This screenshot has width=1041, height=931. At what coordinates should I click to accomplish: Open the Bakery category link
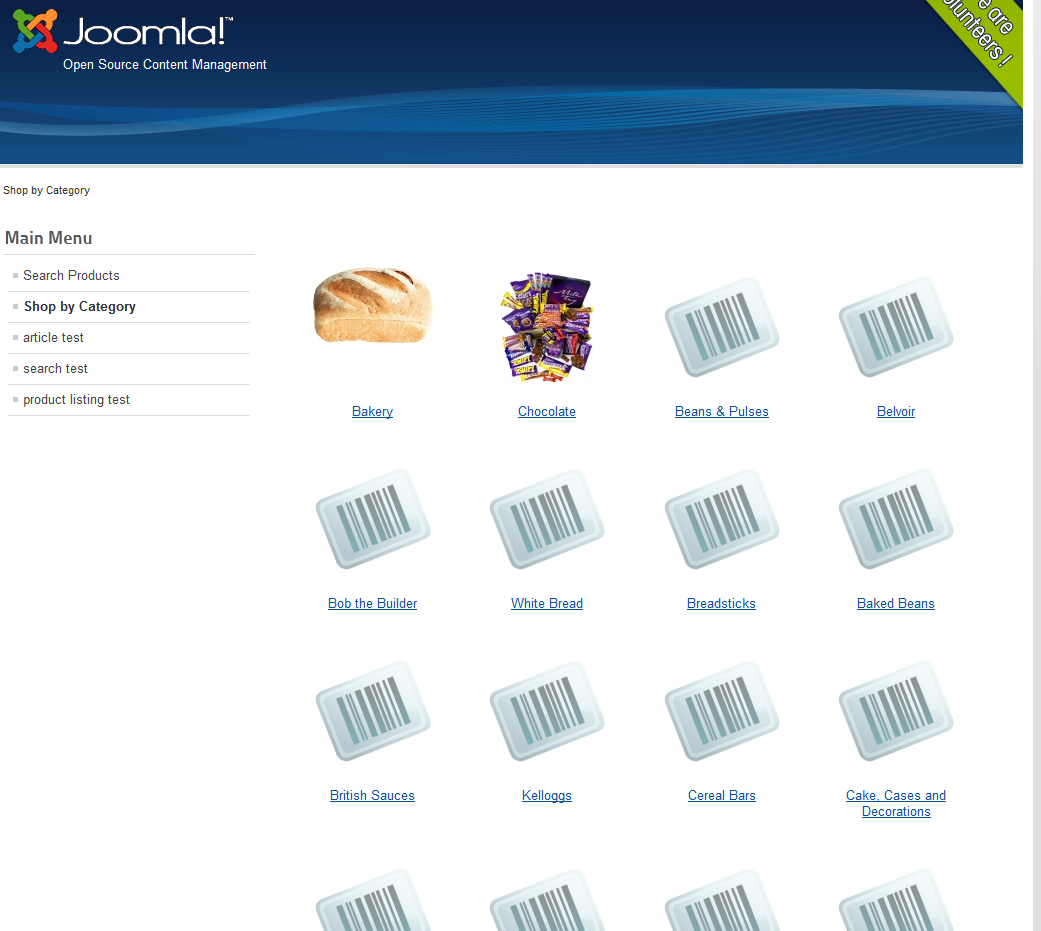pyautogui.click(x=372, y=412)
